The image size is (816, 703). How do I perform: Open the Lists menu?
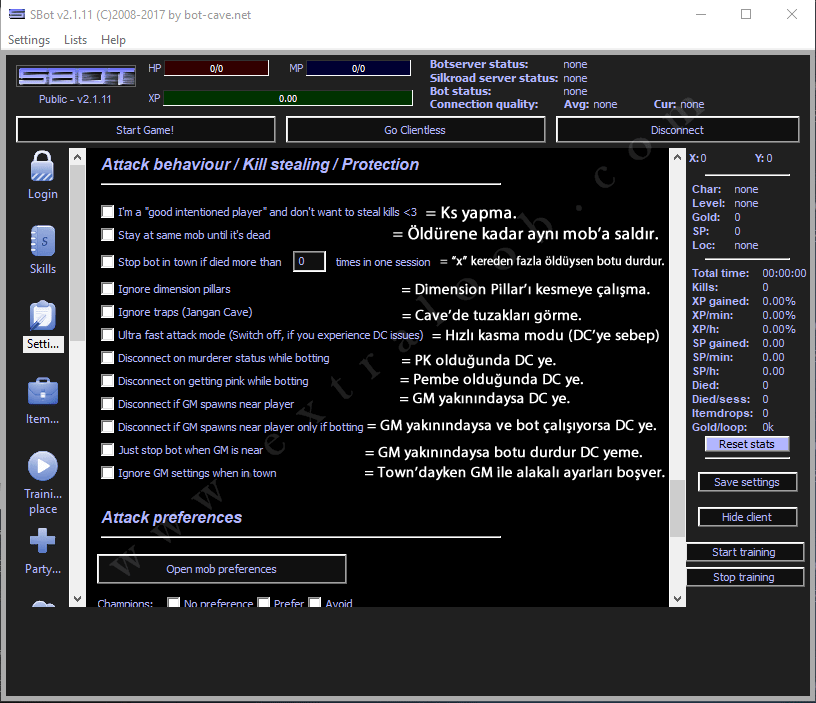75,40
